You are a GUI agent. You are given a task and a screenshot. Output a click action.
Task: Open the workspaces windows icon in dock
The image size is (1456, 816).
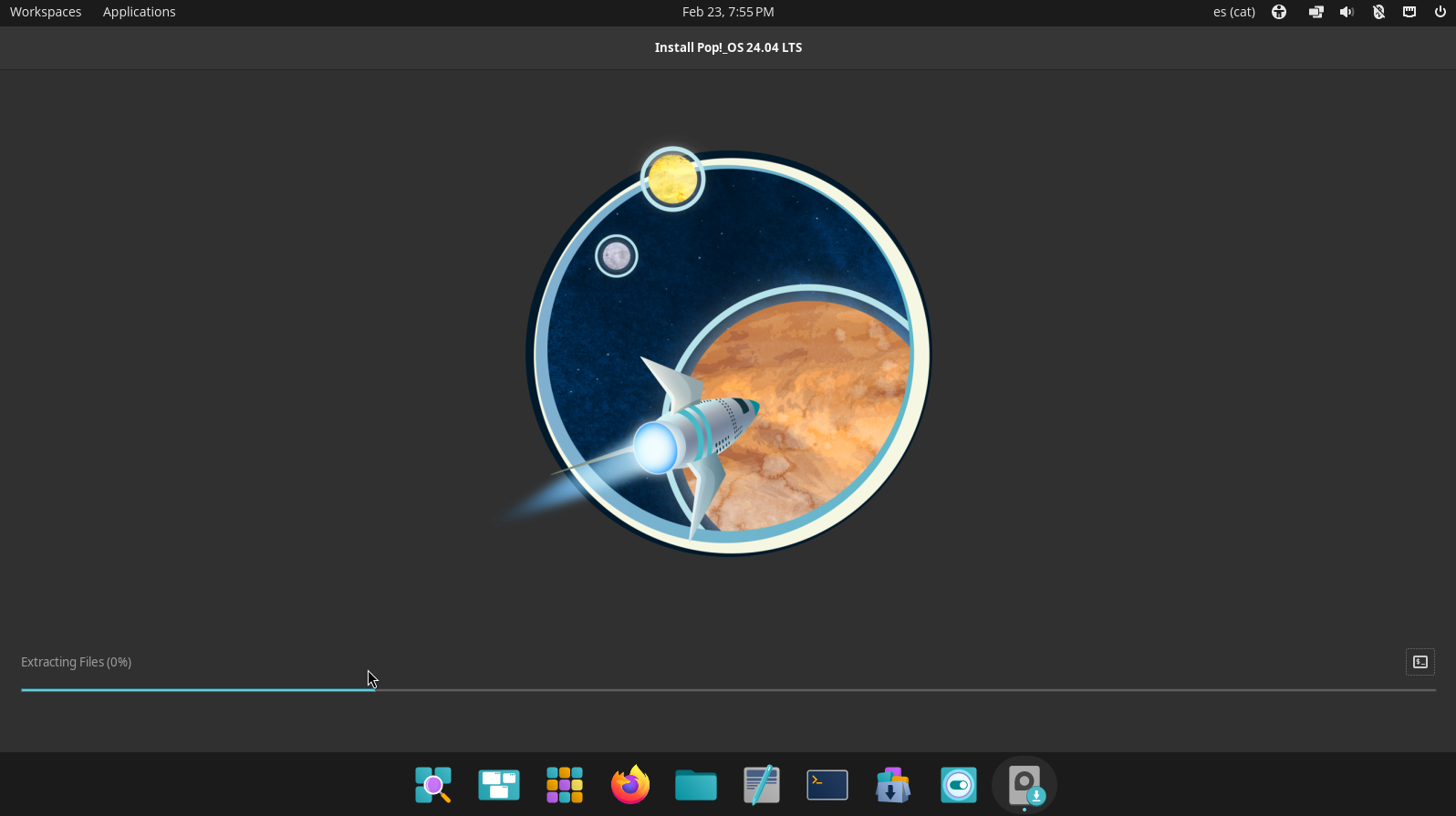(499, 784)
